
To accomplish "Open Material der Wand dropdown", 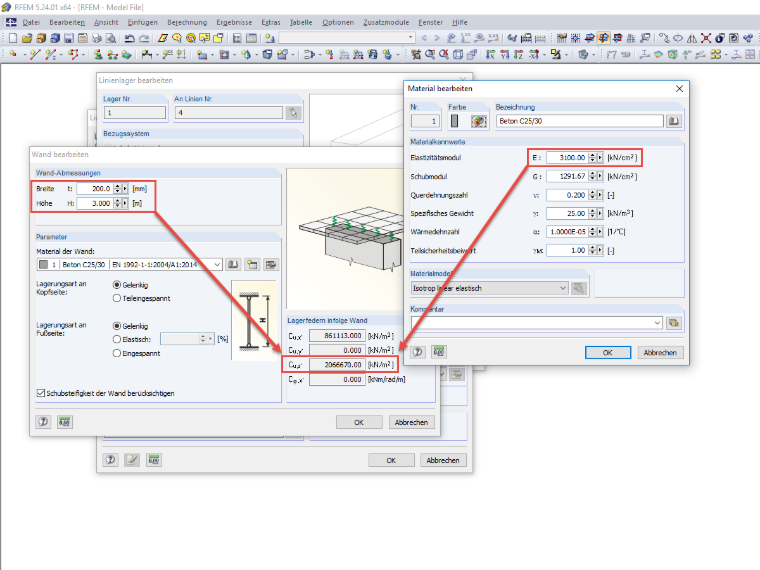I will coord(217,264).
